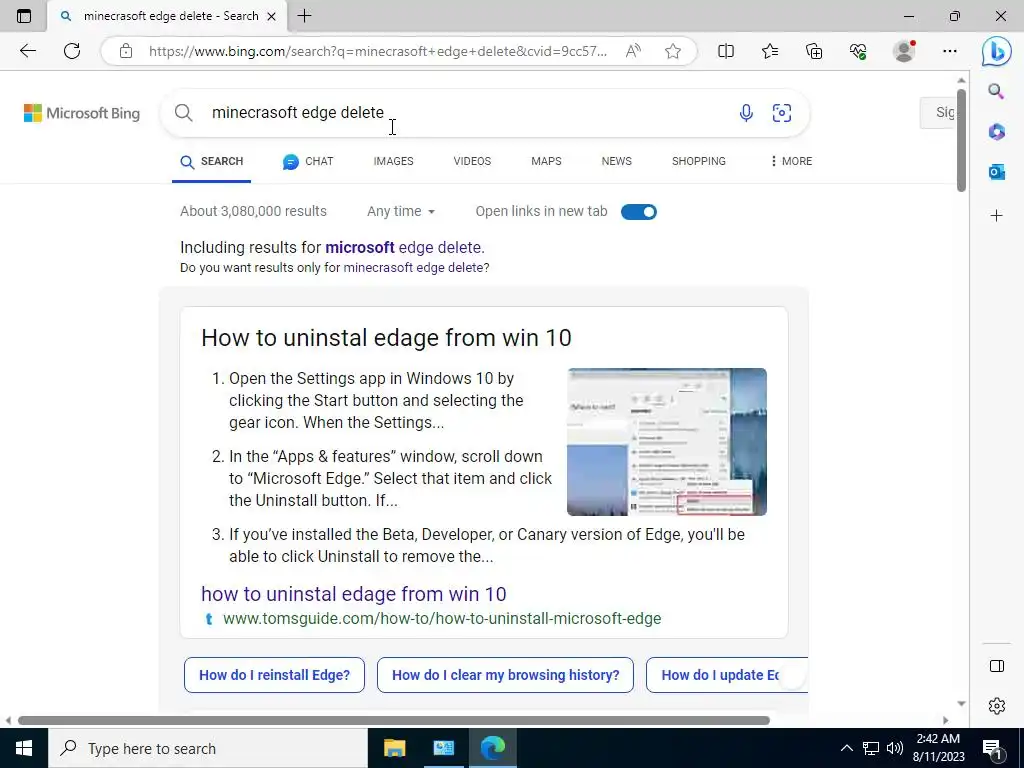Screen dimensions: 1024x768
Task: Open the Settings app screenshot thumbnail
Action: pos(667,442)
